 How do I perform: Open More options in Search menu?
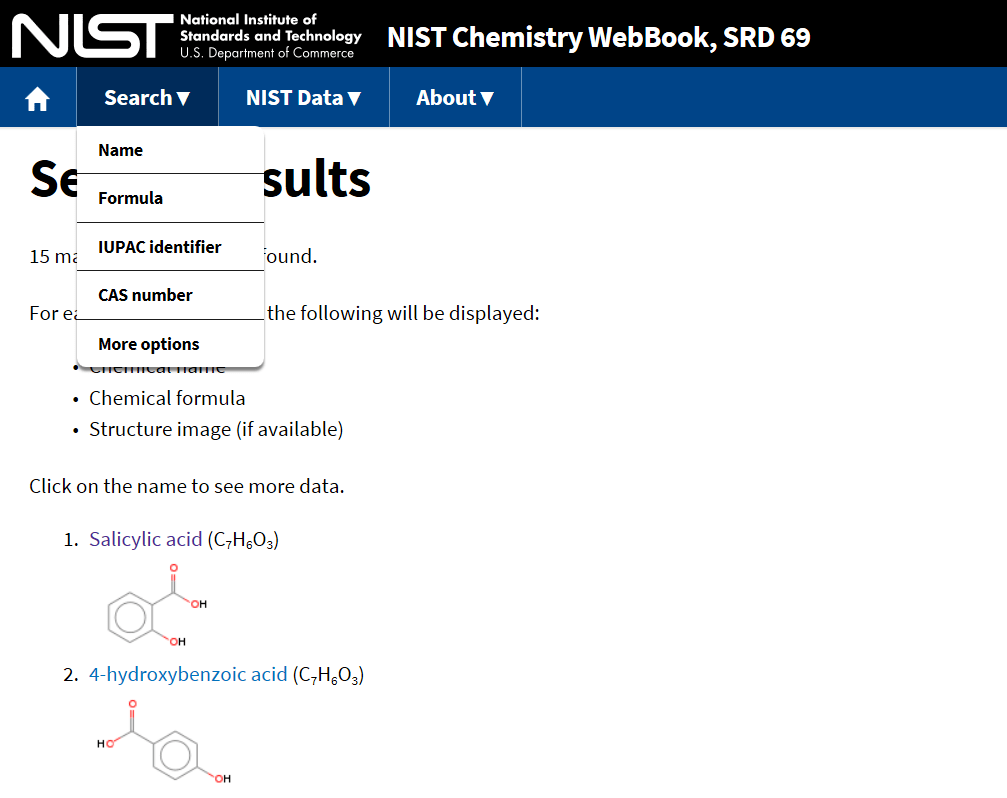pyautogui.click(x=170, y=344)
